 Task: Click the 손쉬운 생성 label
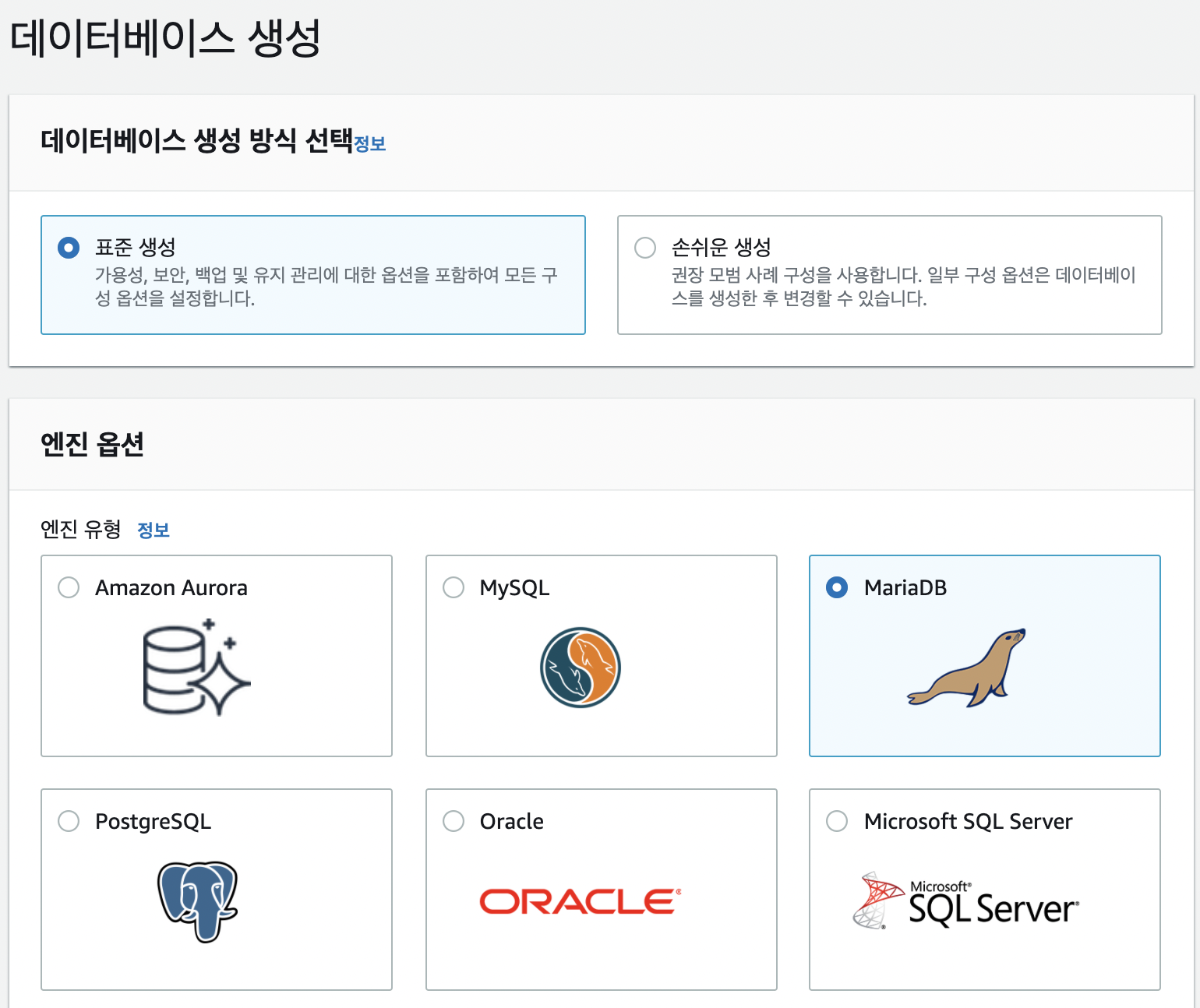tap(722, 248)
